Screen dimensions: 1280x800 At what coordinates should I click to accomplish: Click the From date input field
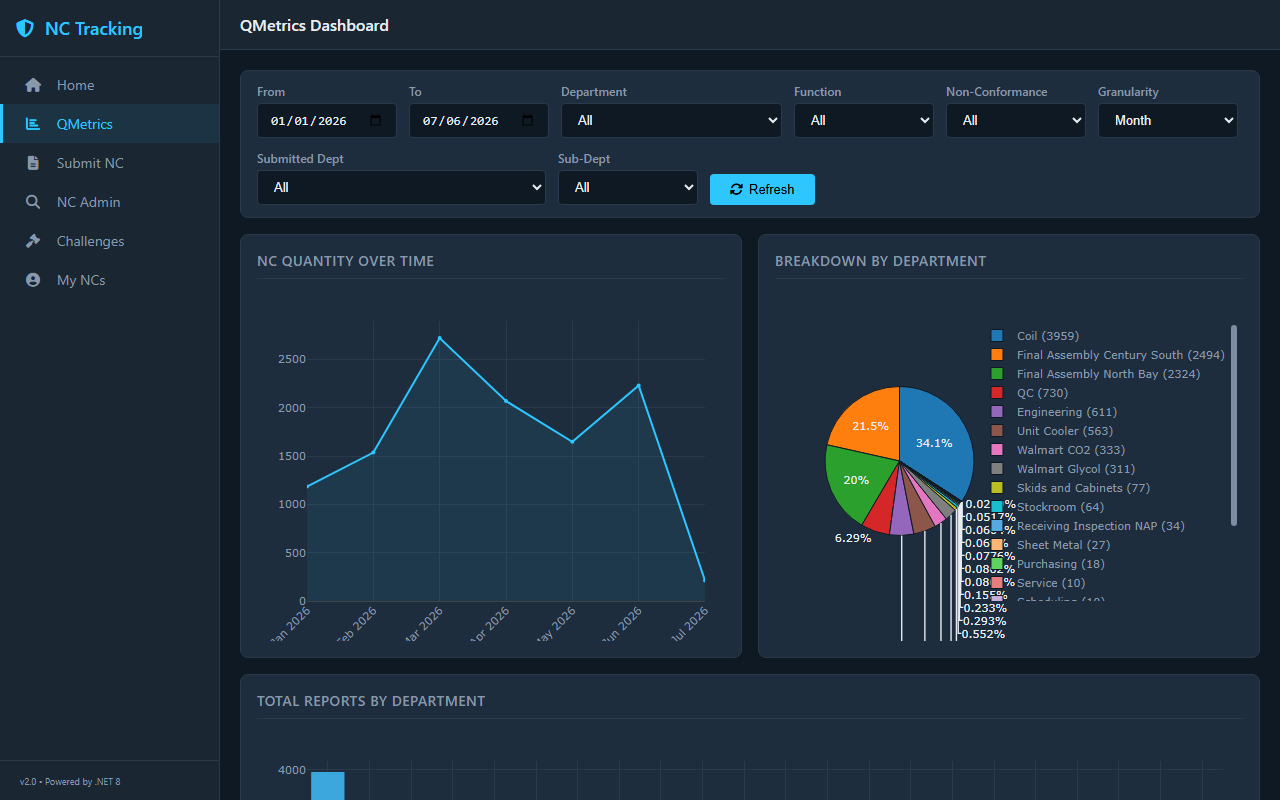[x=327, y=120]
